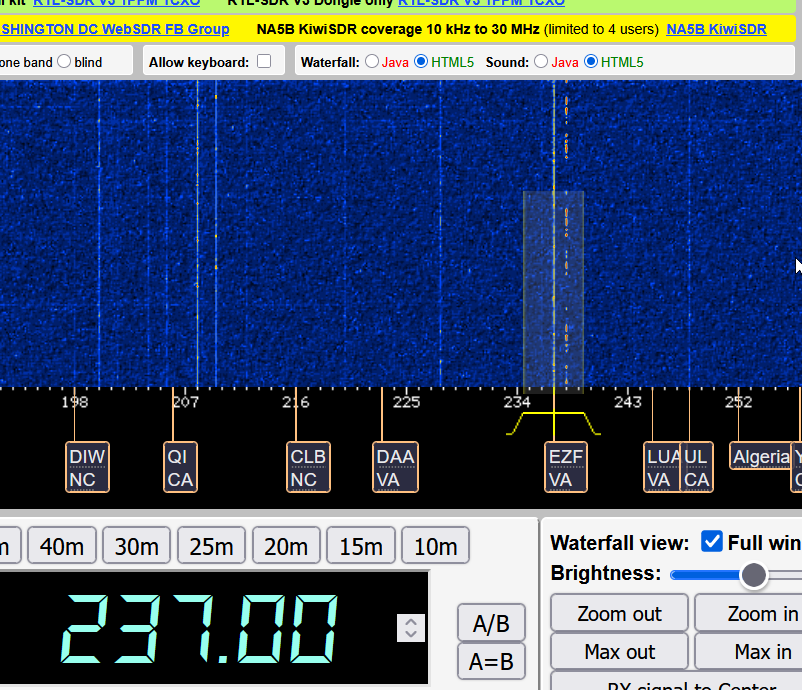Switch to the 20m band

pos(286,546)
